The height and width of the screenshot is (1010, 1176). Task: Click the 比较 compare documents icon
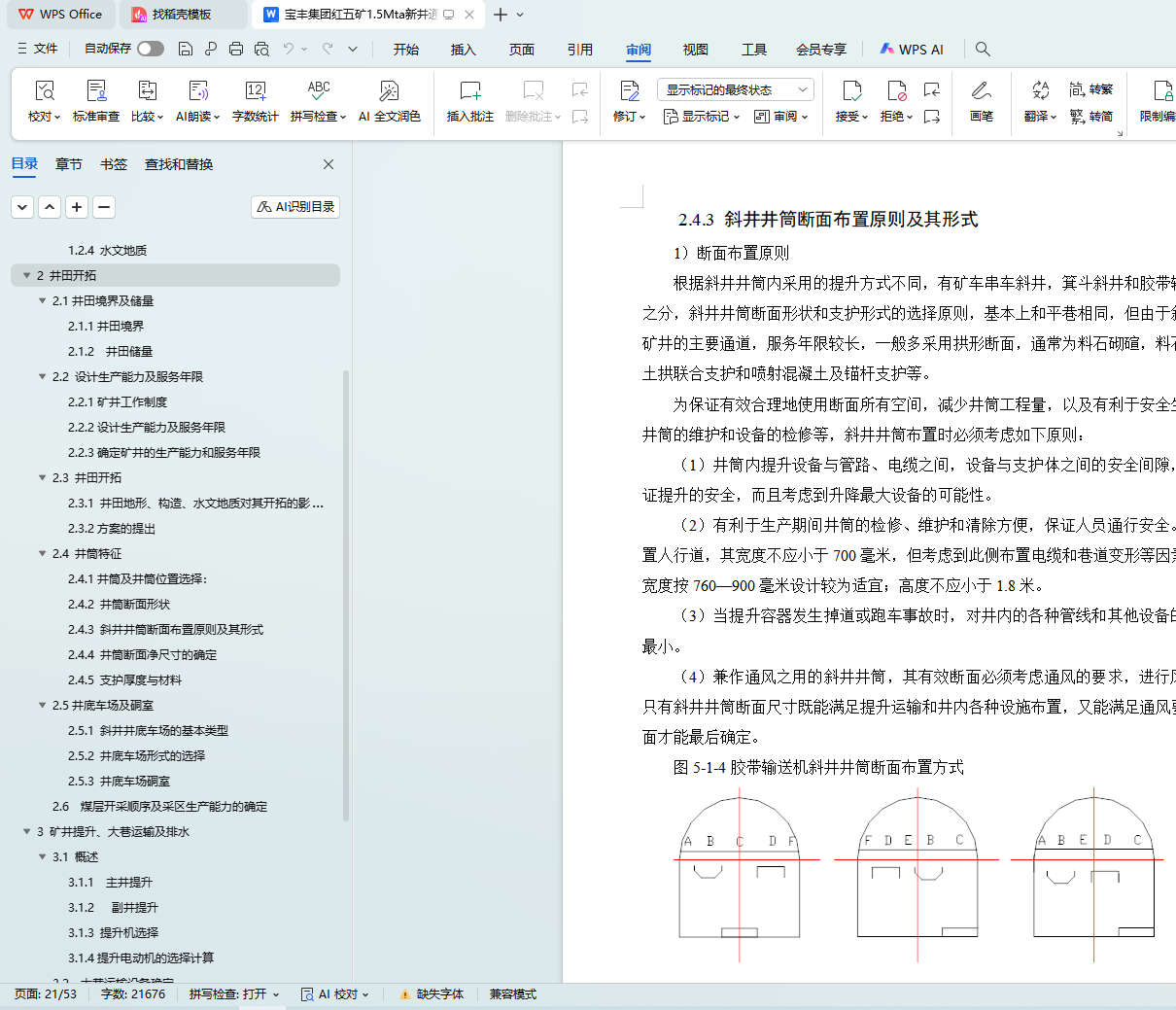pos(148,91)
